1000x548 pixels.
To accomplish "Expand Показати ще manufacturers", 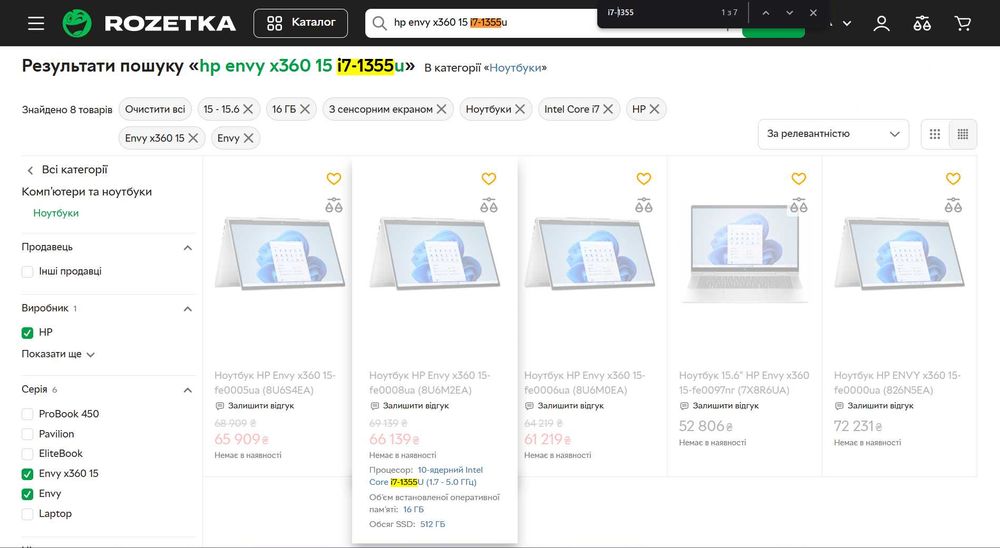I will pos(58,354).
